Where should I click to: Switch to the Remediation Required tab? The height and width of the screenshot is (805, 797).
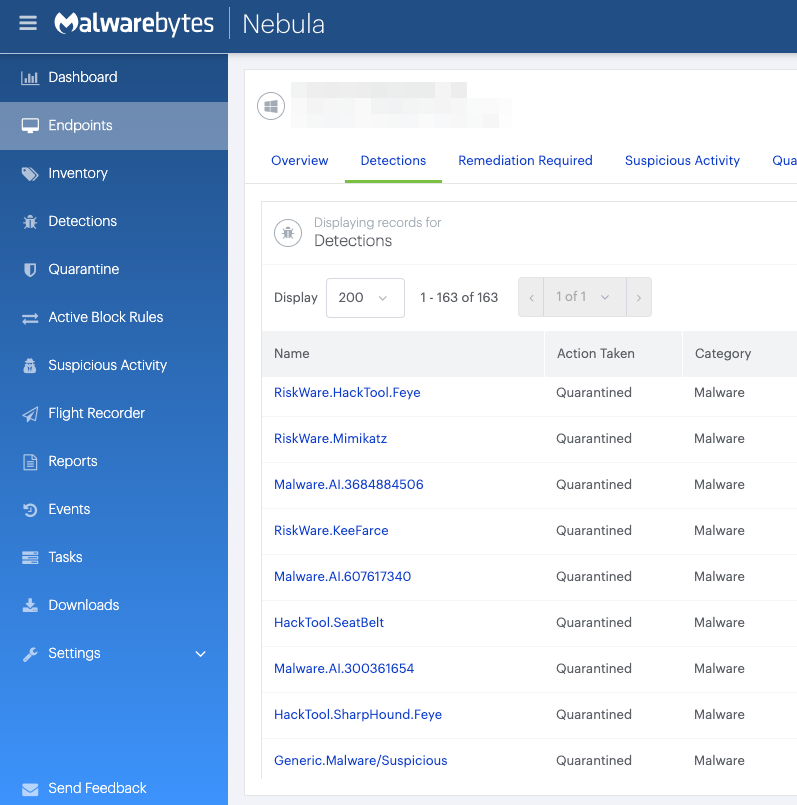[x=525, y=161]
